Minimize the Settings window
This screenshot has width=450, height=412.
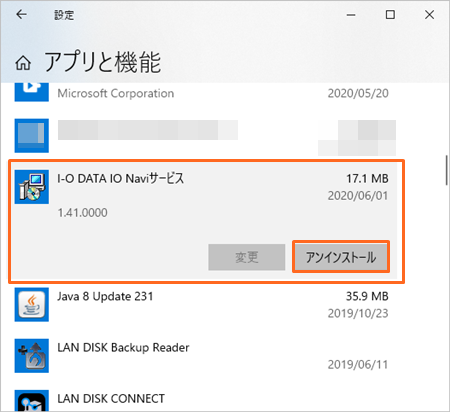coord(351,15)
